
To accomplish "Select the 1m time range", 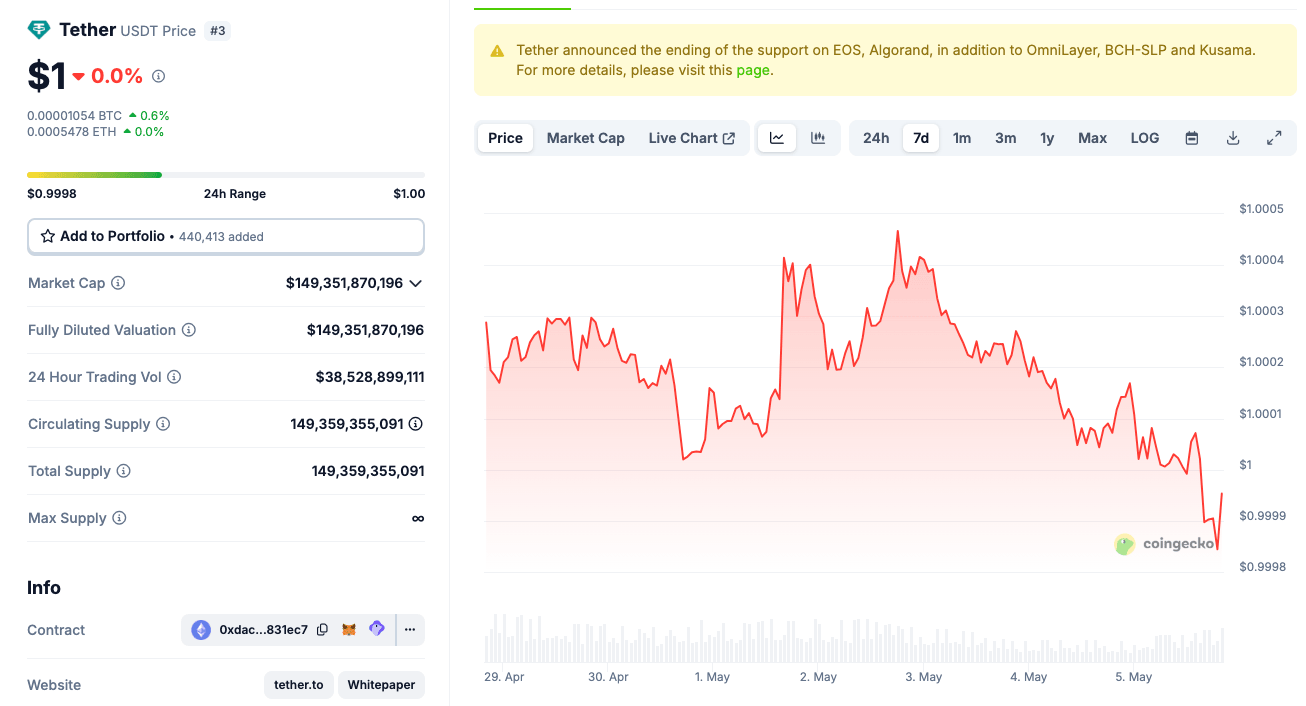I will (961, 137).
